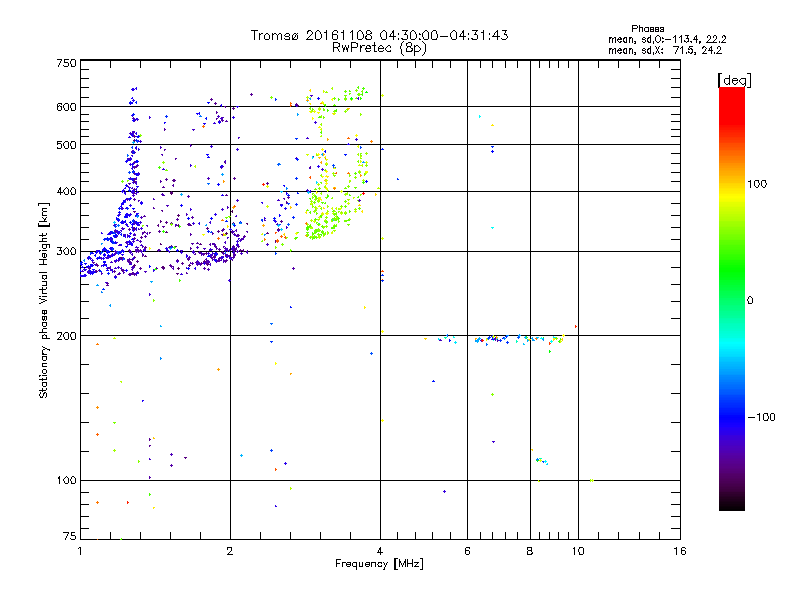
Task: Click the '0' colorbar tick label
Action: point(750,301)
